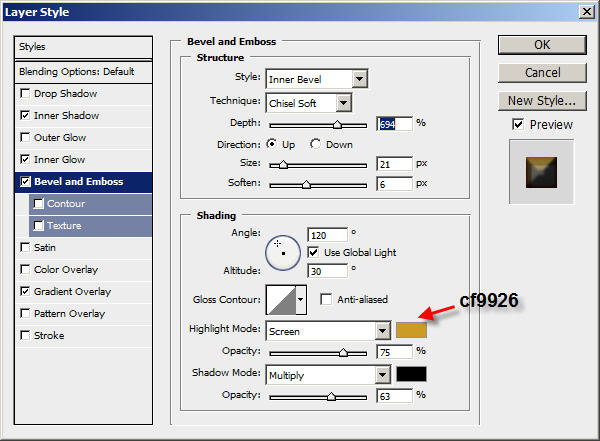Enable the Anti-aliased checkbox
This screenshot has height=441, width=600.
point(326,299)
